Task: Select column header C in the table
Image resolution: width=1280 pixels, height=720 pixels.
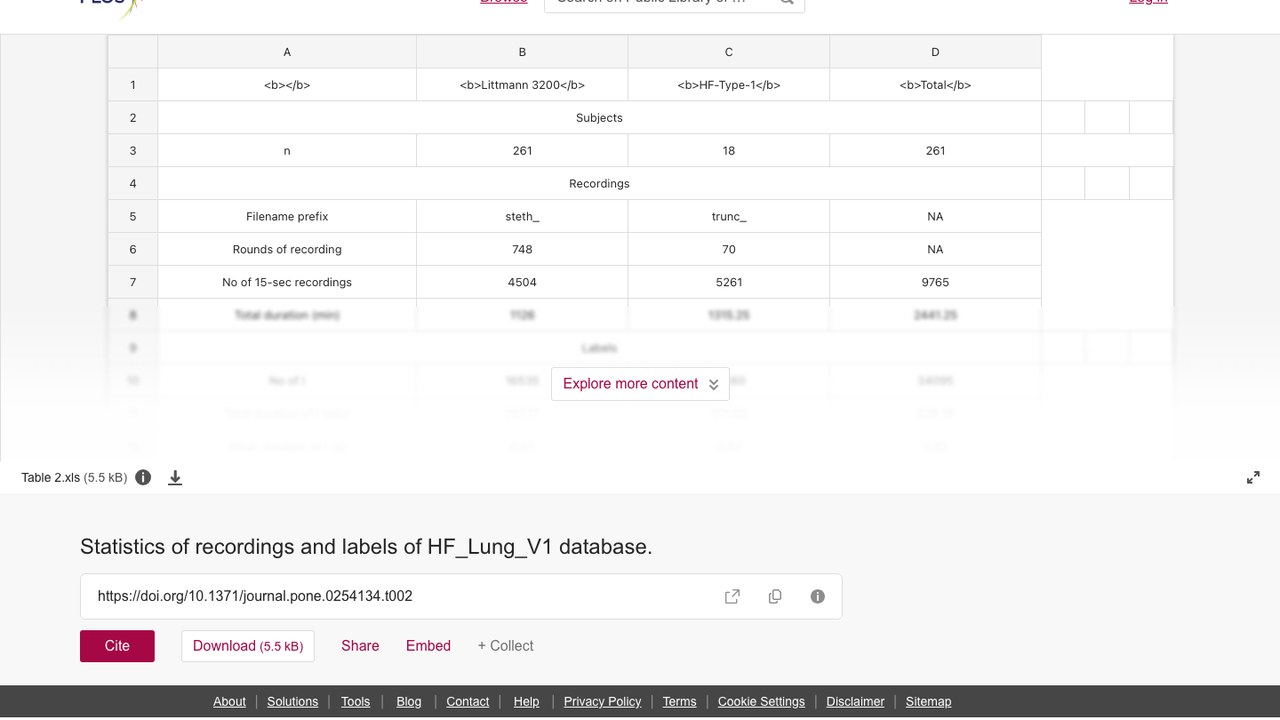Action: point(729,52)
